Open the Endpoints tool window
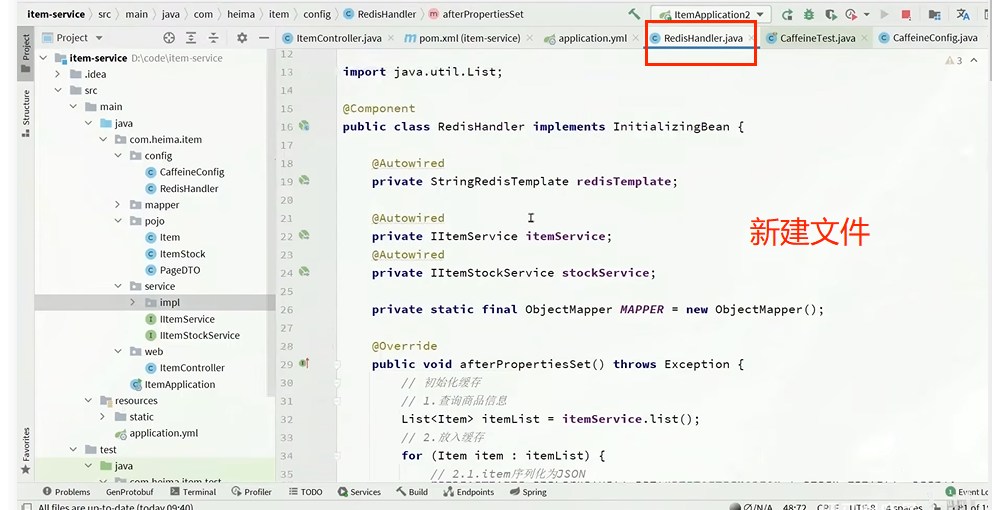992x510 pixels. pos(469,492)
